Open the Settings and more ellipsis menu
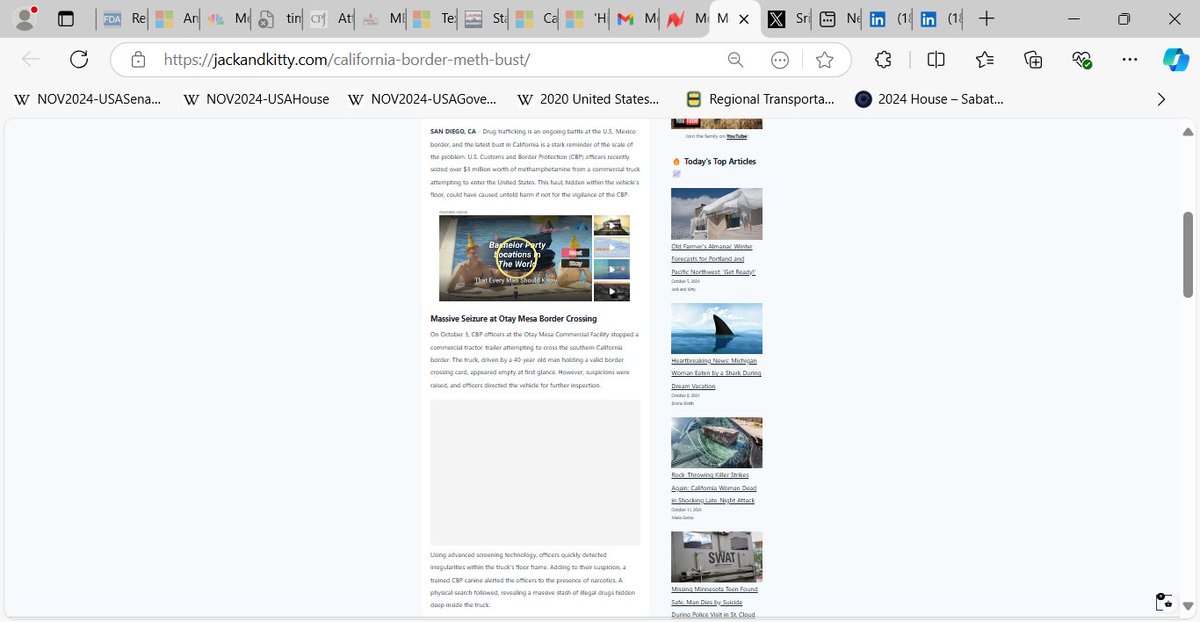Viewport: 1200px width, 622px height. point(1129,60)
